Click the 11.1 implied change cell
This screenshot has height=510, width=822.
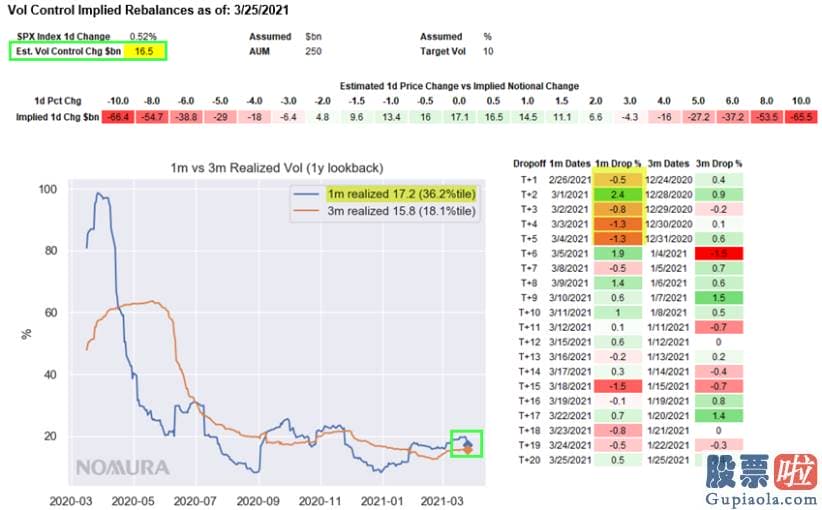(561, 117)
